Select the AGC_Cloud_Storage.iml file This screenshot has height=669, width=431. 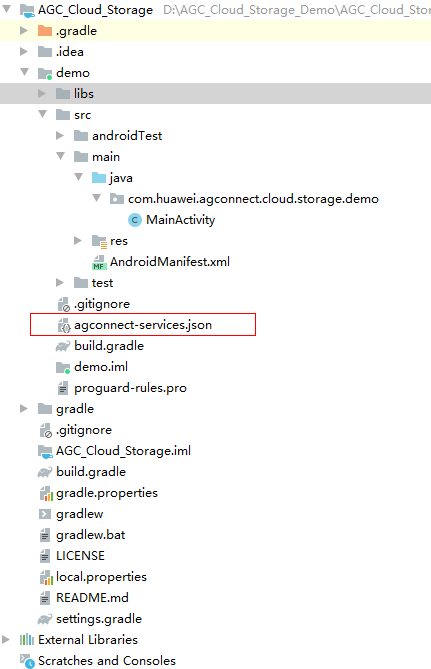tap(123, 451)
